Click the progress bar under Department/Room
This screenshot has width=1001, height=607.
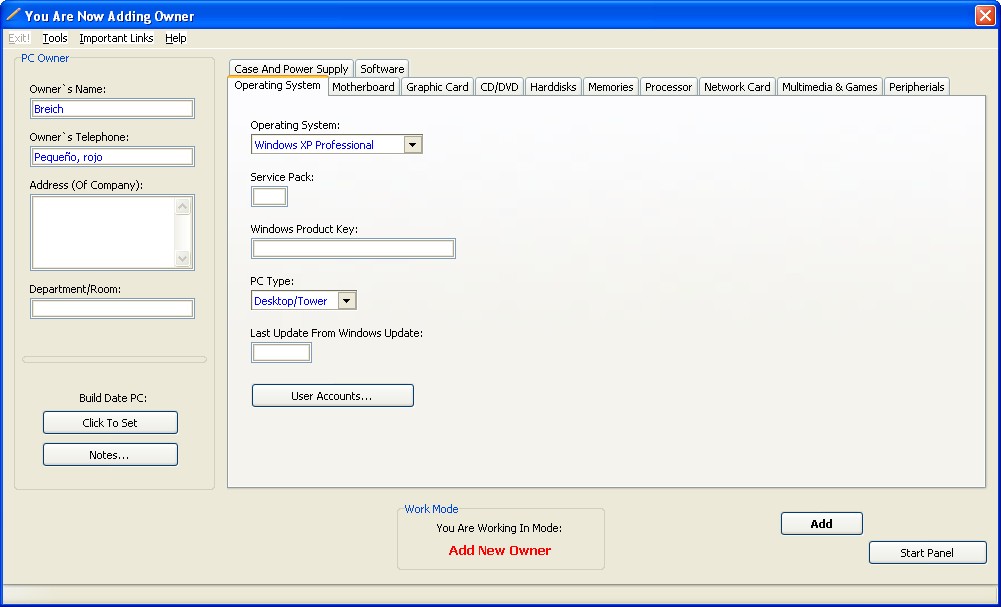point(114,359)
